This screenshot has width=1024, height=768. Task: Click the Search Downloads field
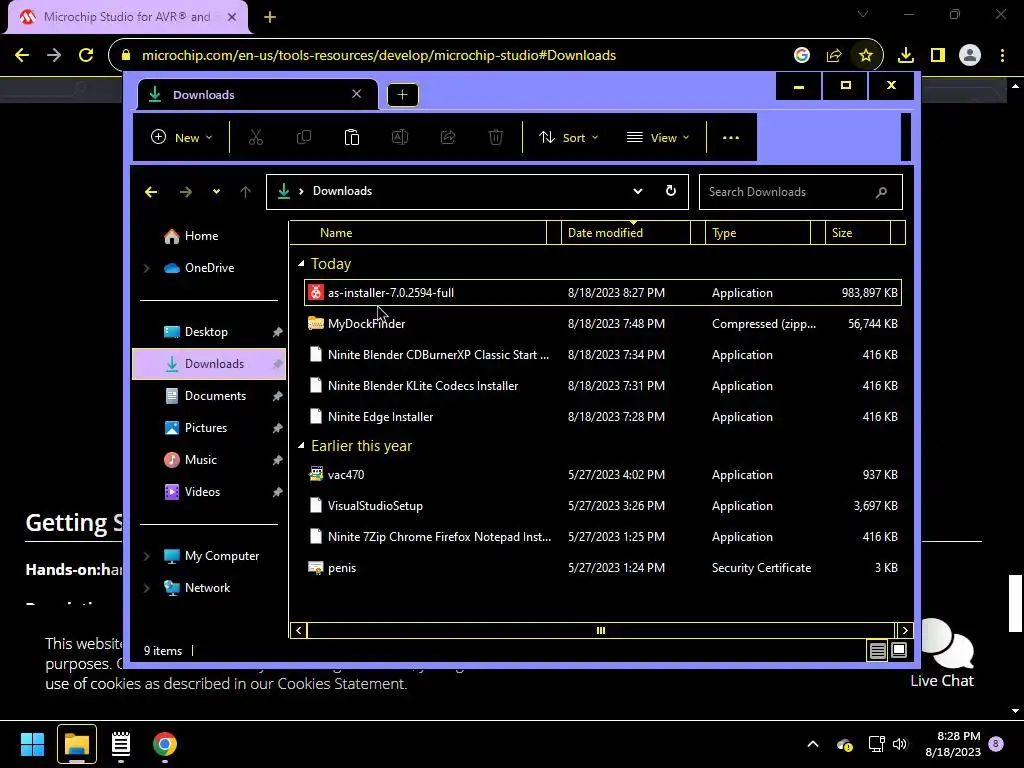point(801,192)
